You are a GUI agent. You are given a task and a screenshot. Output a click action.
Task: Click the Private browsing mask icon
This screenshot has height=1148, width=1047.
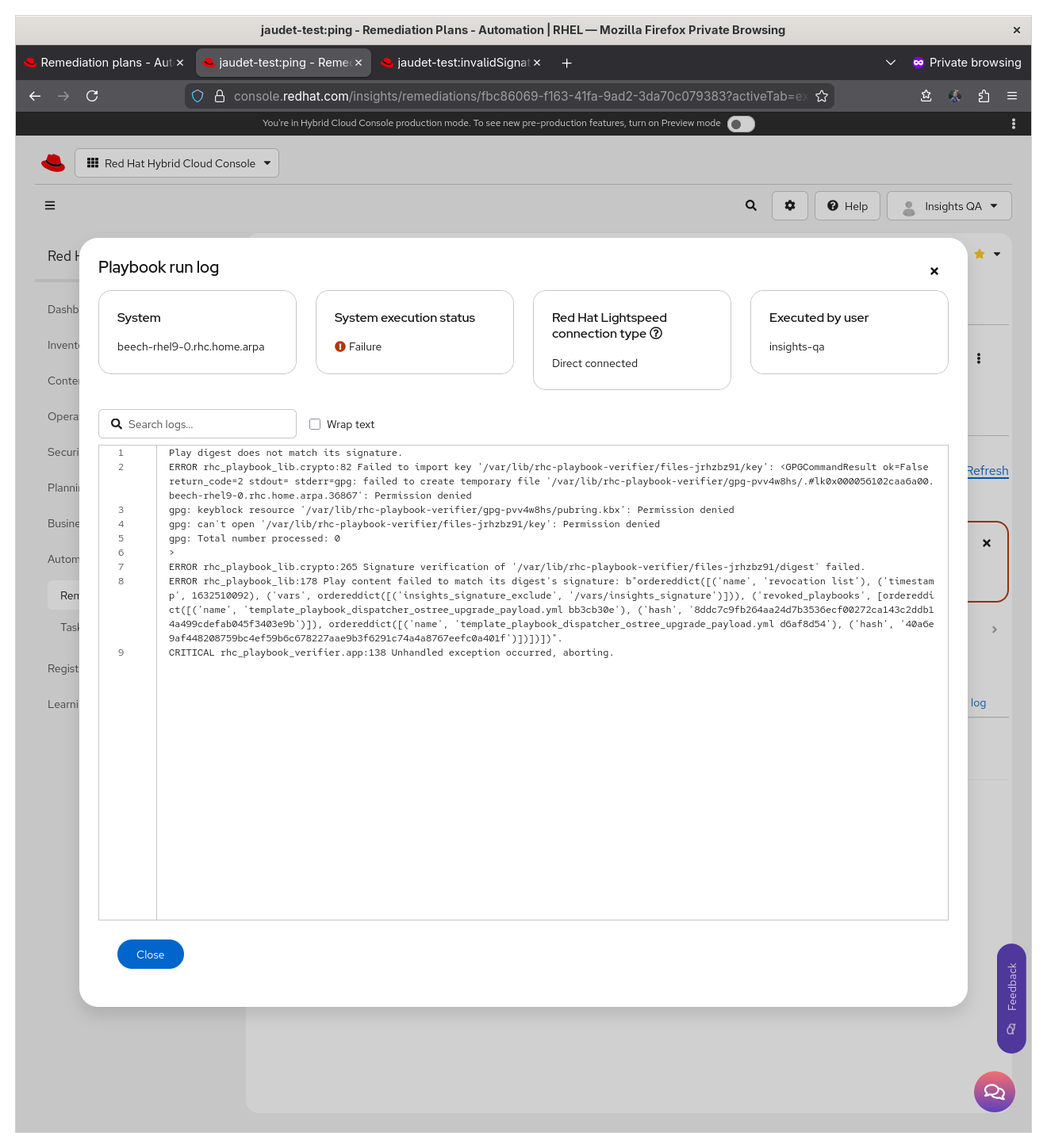click(x=919, y=63)
